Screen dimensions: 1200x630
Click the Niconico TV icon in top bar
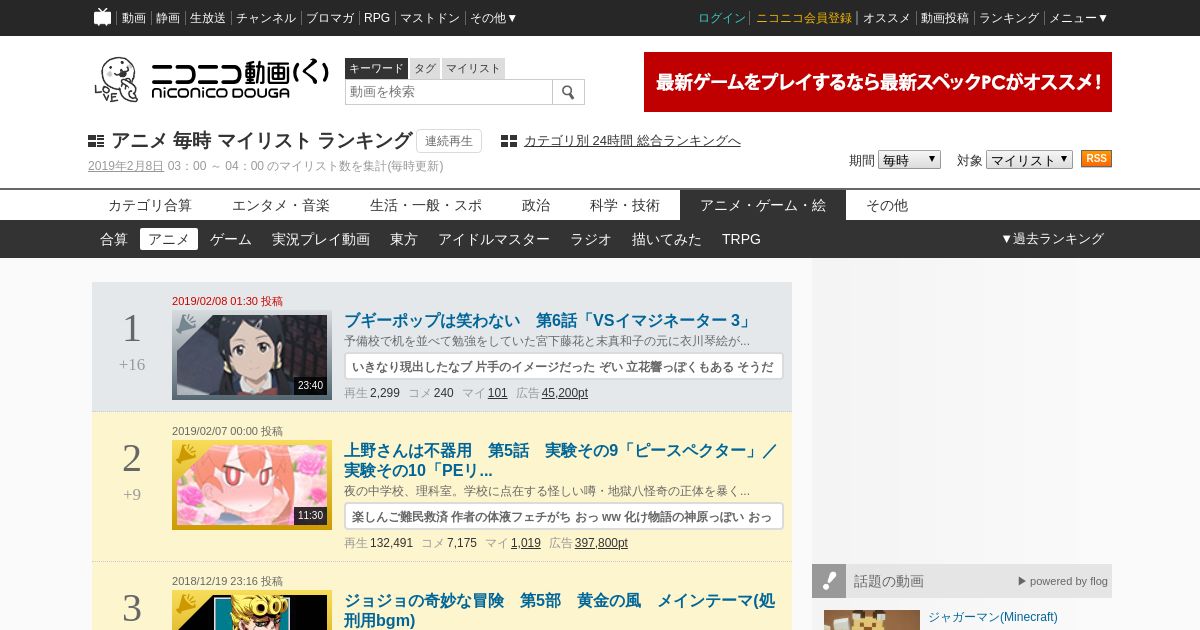point(102,17)
